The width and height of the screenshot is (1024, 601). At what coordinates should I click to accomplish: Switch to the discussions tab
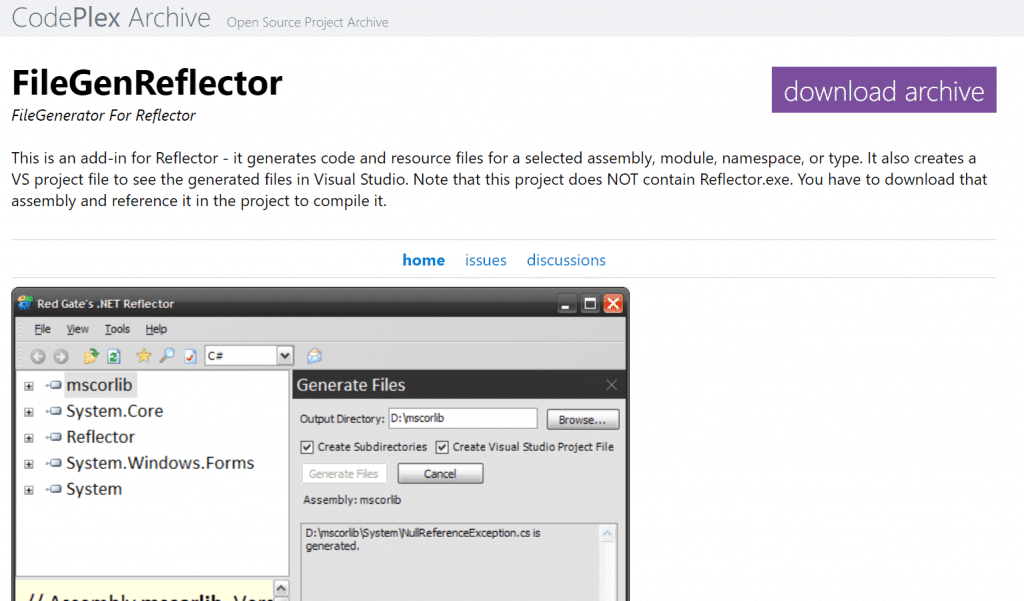point(566,260)
